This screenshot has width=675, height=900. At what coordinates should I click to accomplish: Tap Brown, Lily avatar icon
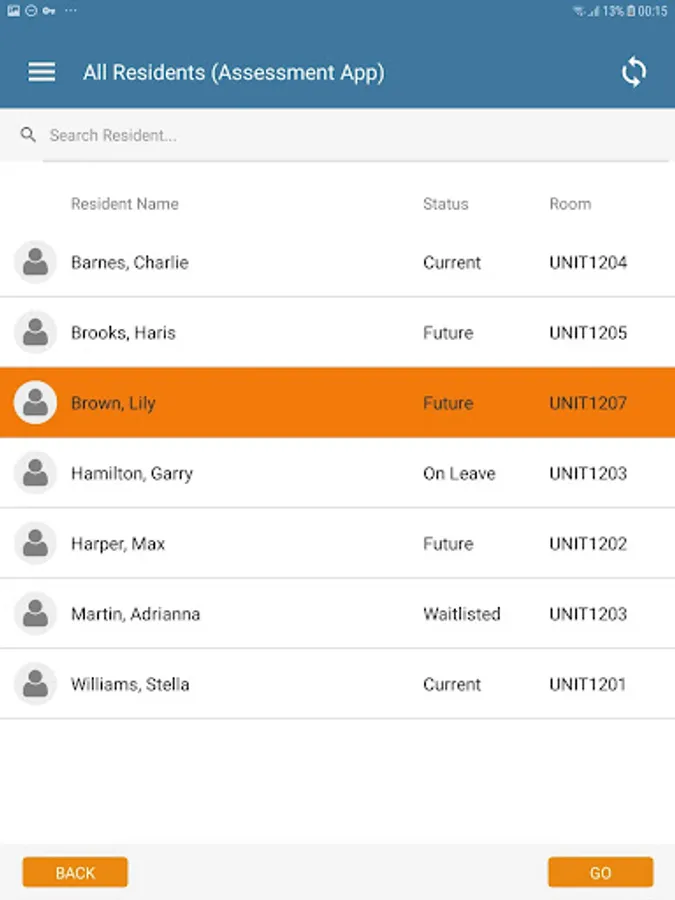pyautogui.click(x=35, y=402)
